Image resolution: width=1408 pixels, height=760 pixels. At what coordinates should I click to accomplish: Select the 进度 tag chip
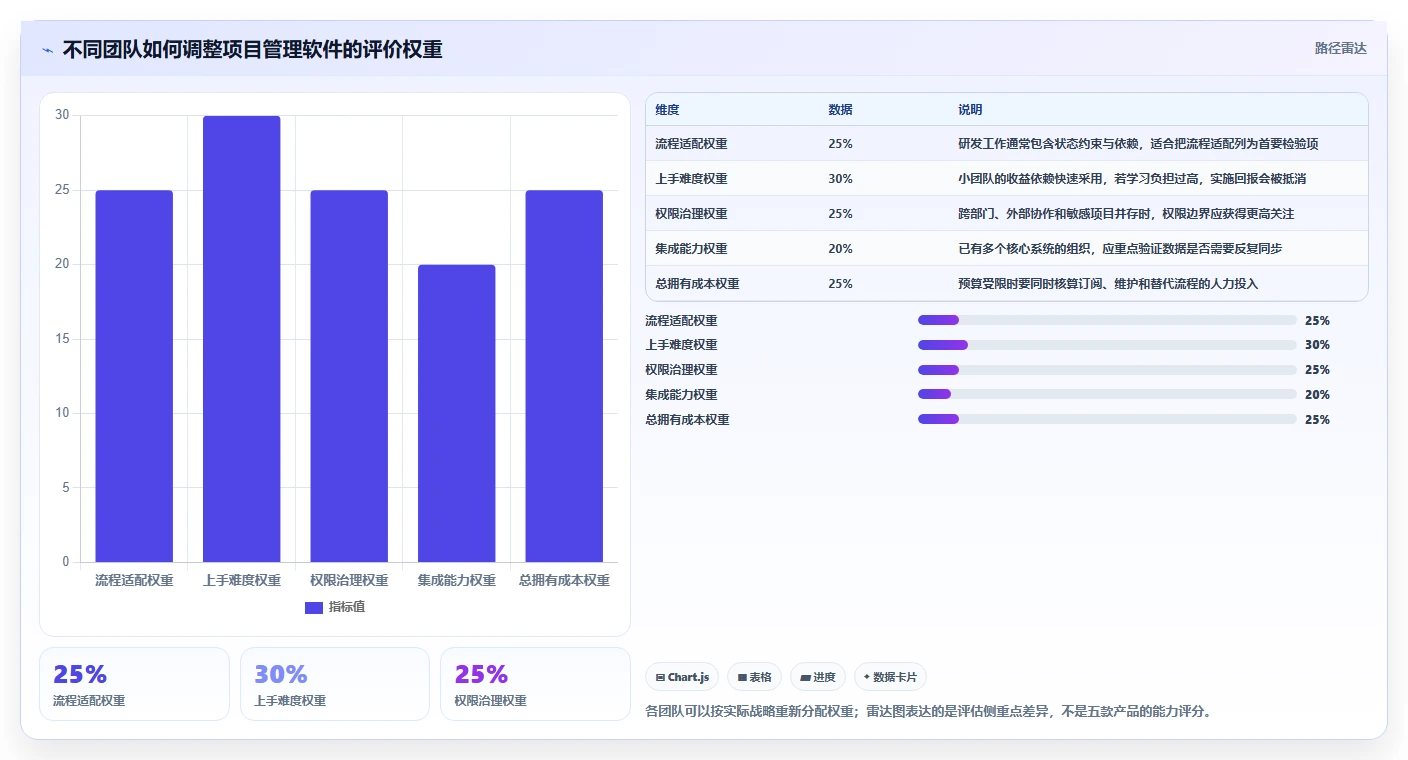coord(818,677)
